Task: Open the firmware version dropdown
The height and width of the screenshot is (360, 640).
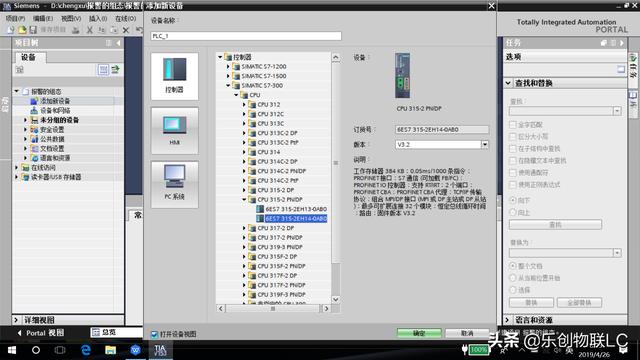Action: pyautogui.click(x=484, y=144)
